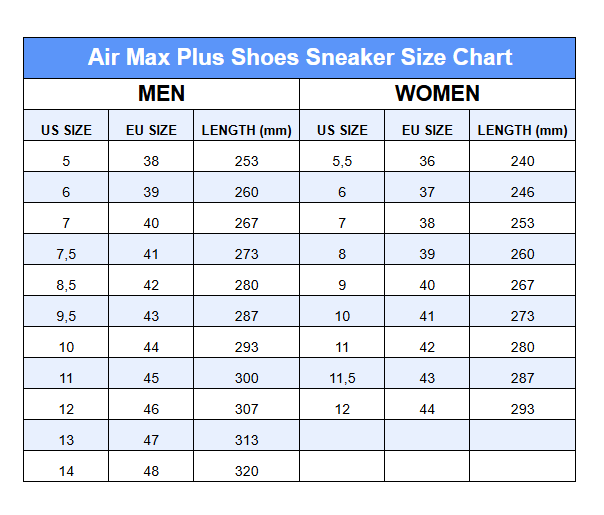
Task: Click the 240 mm length cell
Action: (x=522, y=161)
